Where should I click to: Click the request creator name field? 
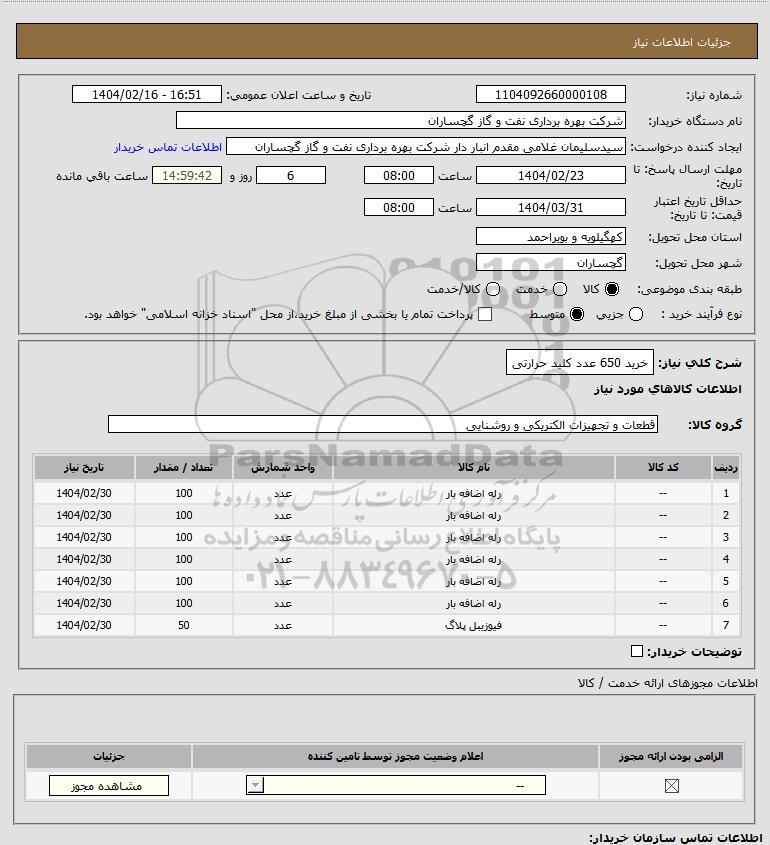(x=426, y=147)
